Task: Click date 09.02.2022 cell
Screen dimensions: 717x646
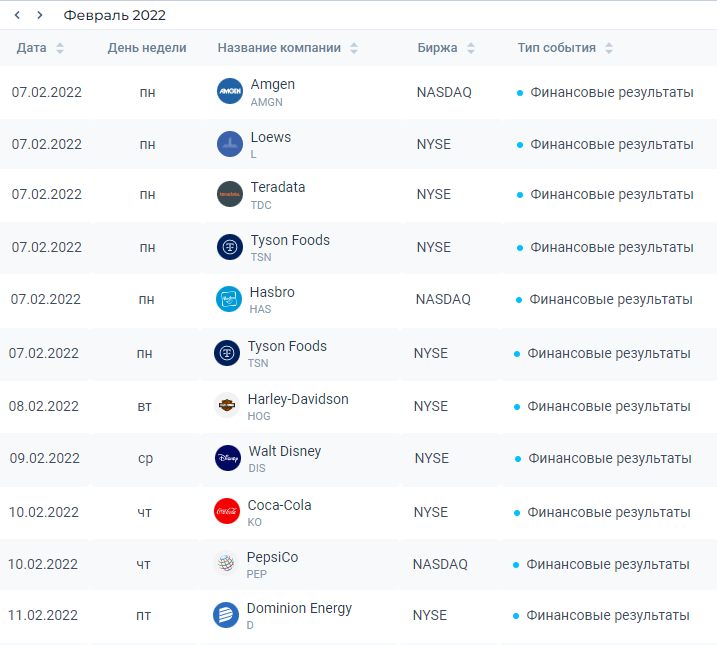Action: click(45, 459)
